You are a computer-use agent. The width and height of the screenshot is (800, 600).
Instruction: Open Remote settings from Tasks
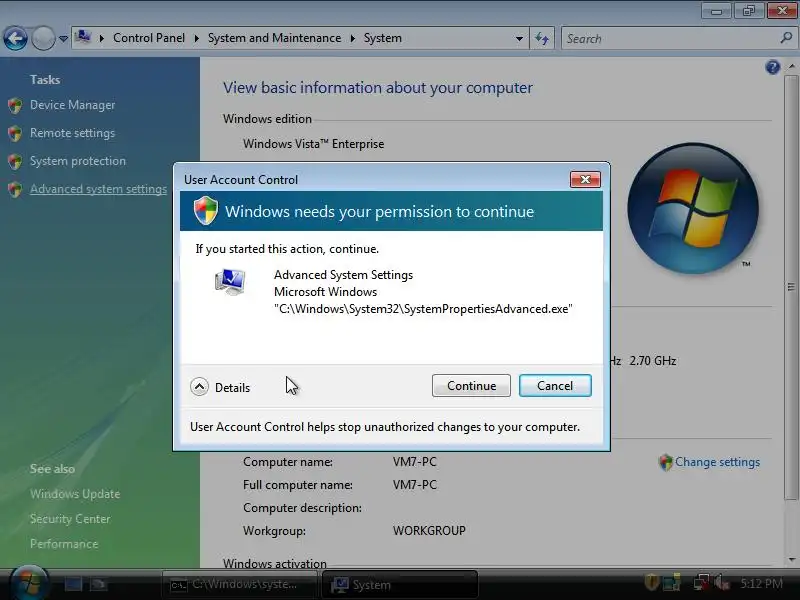pyautogui.click(x=72, y=133)
